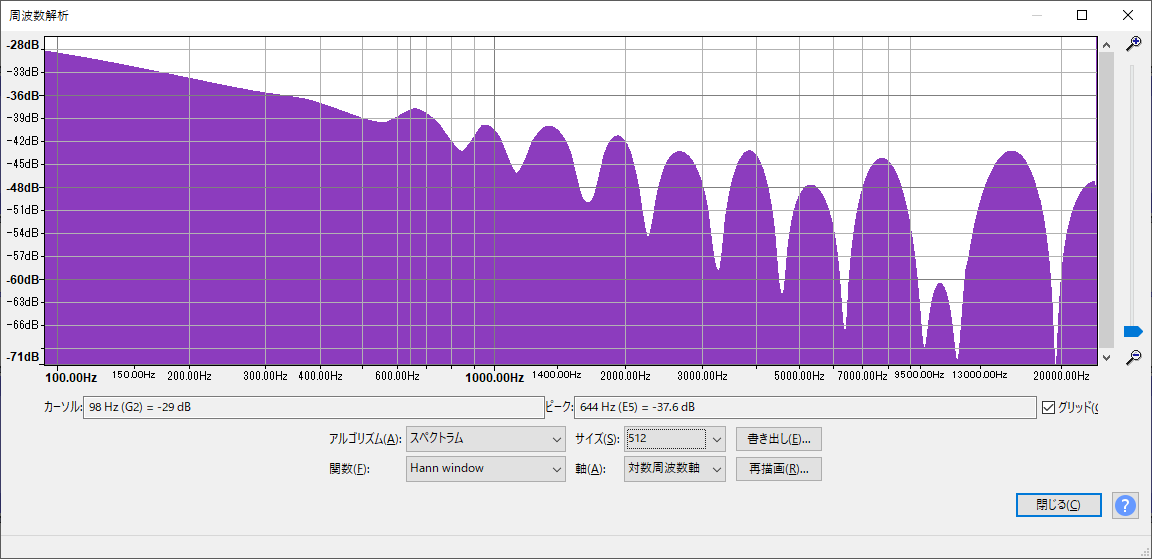This screenshot has width=1152, height=559.
Task: Click the -28dB level axis label
Action: [23, 46]
